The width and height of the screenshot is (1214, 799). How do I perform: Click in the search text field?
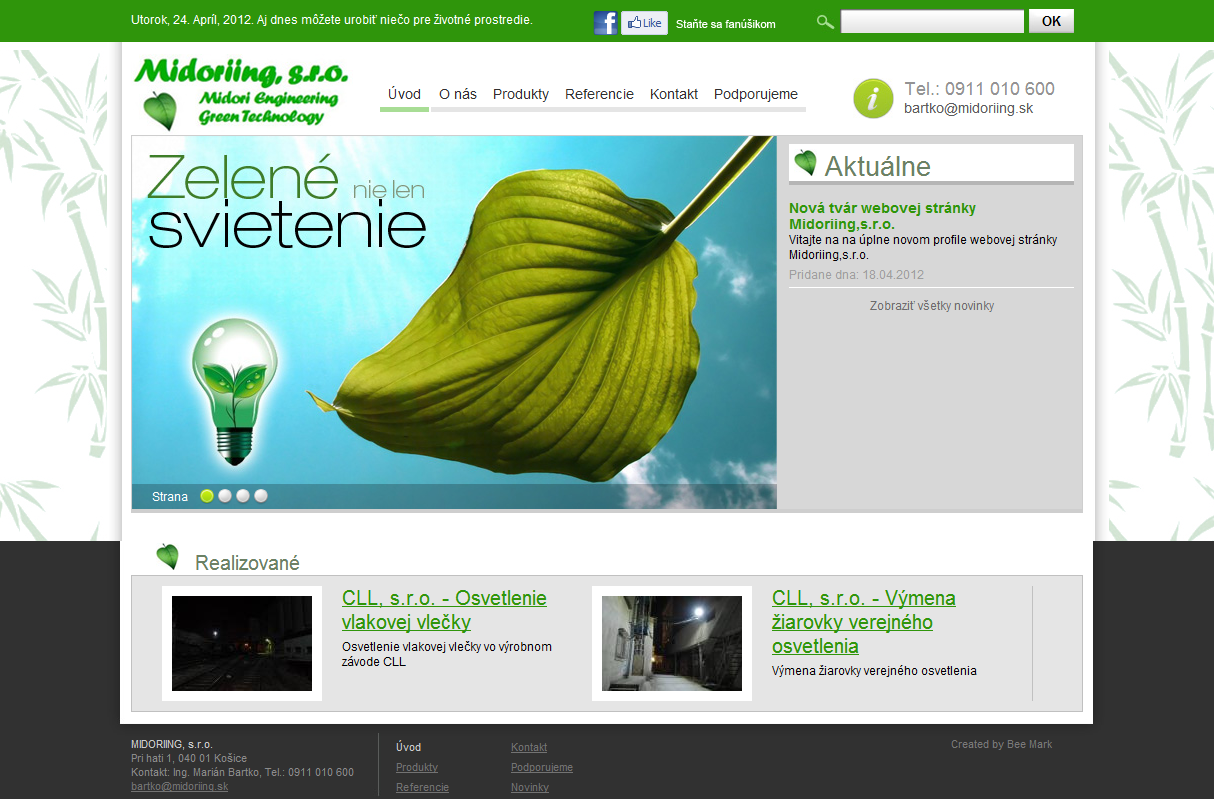click(x=931, y=22)
